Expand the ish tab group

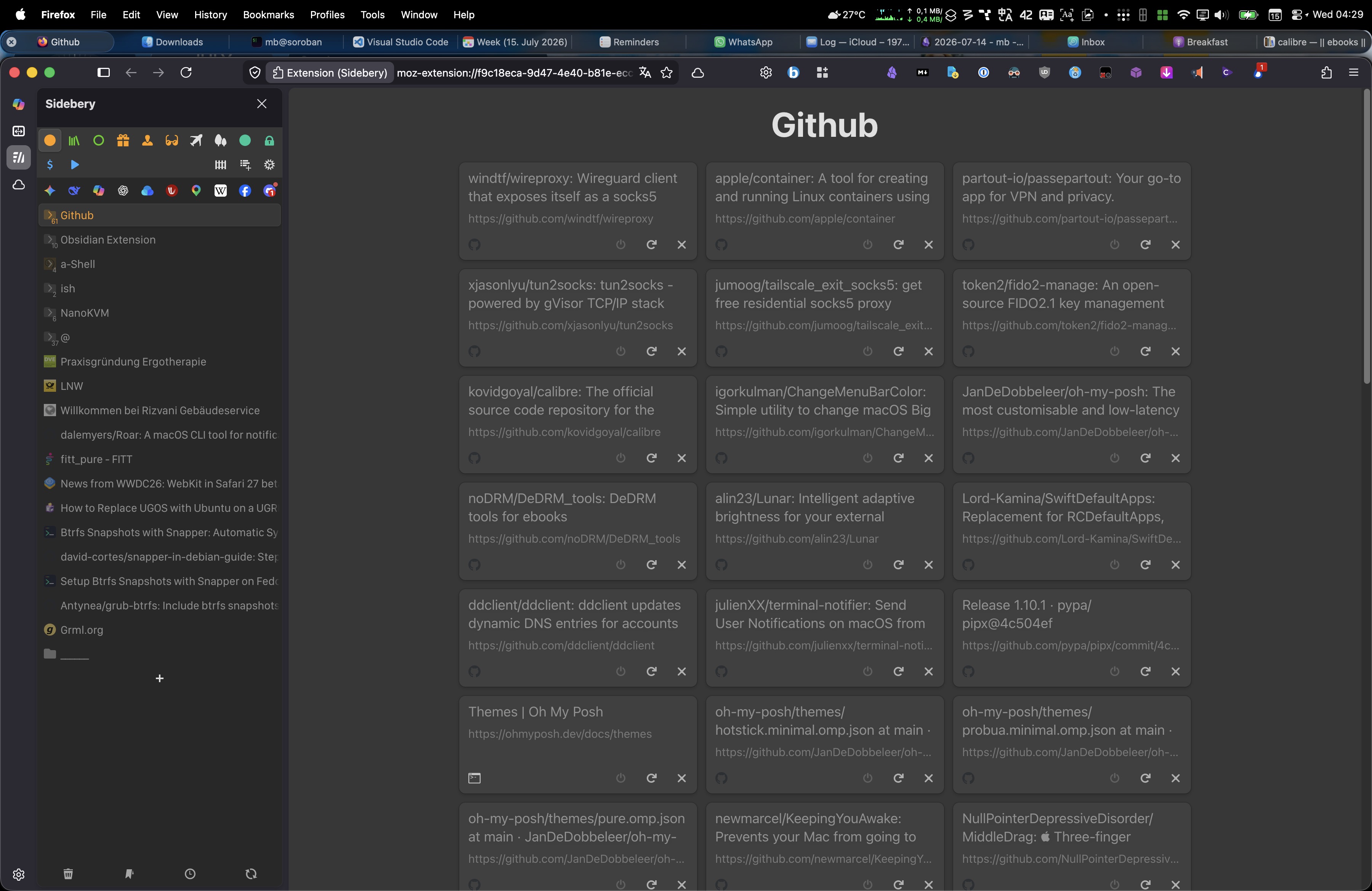coord(50,288)
